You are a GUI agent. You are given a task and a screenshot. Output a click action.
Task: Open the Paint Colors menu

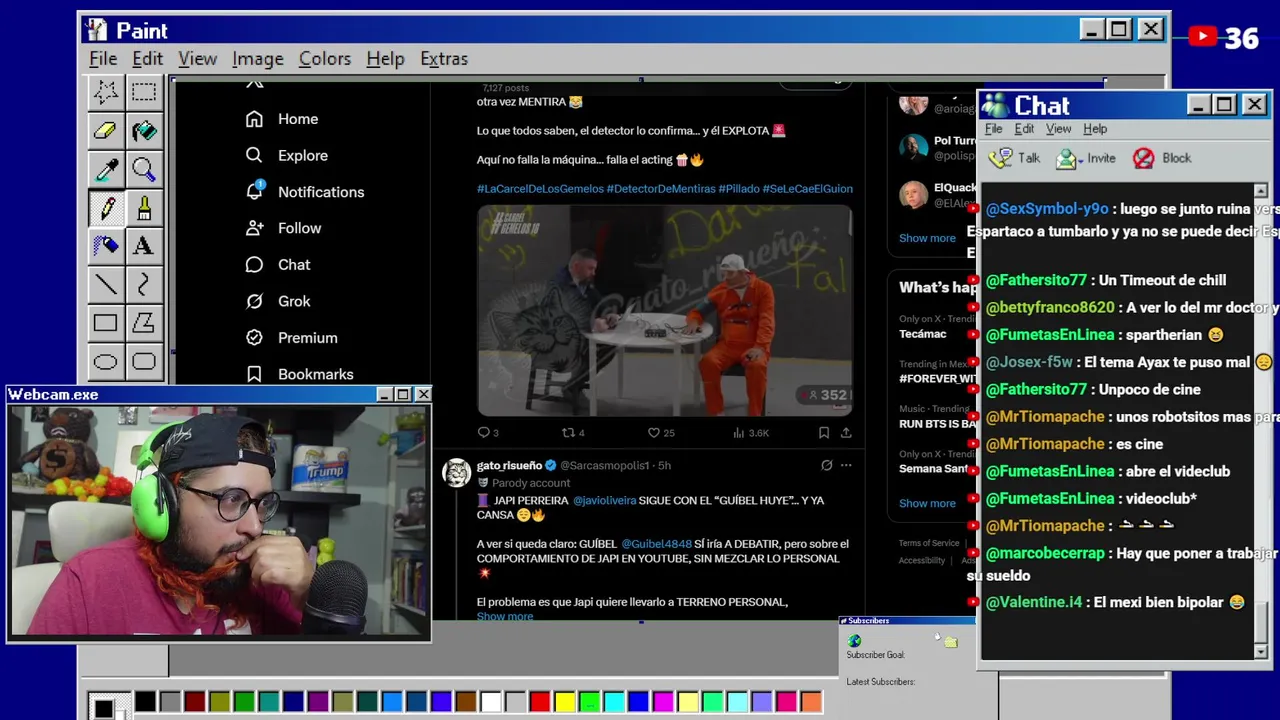click(325, 59)
